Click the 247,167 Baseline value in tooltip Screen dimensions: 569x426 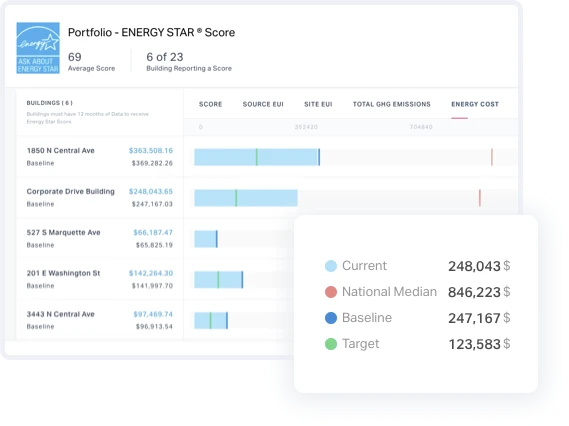click(x=474, y=318)
